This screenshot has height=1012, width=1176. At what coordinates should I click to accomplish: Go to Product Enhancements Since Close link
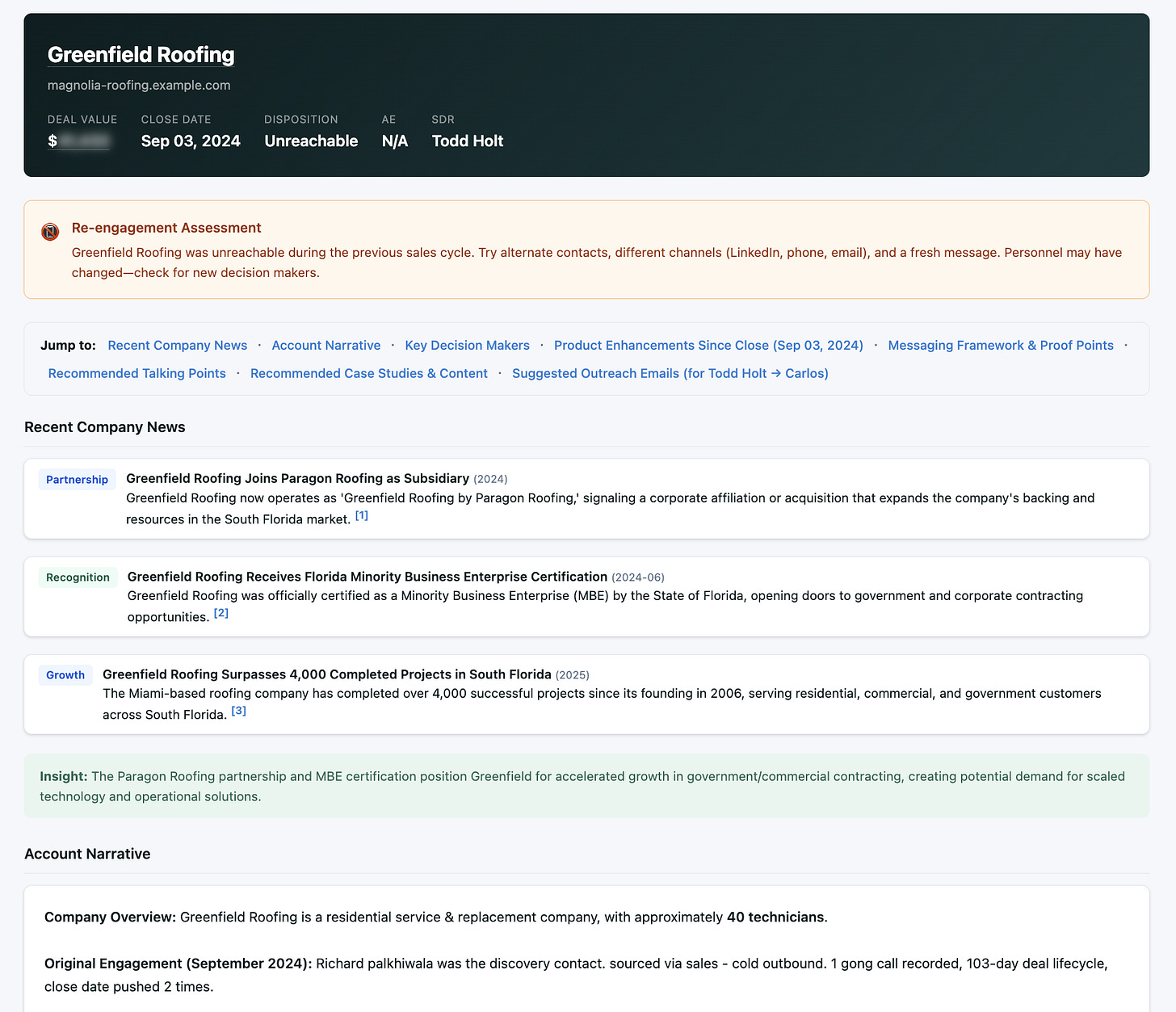[x=708, y=346]
